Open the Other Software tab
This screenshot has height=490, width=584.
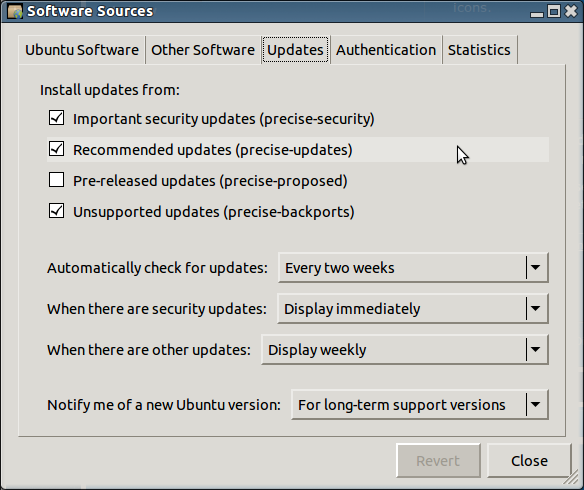[x=203, y=50]
